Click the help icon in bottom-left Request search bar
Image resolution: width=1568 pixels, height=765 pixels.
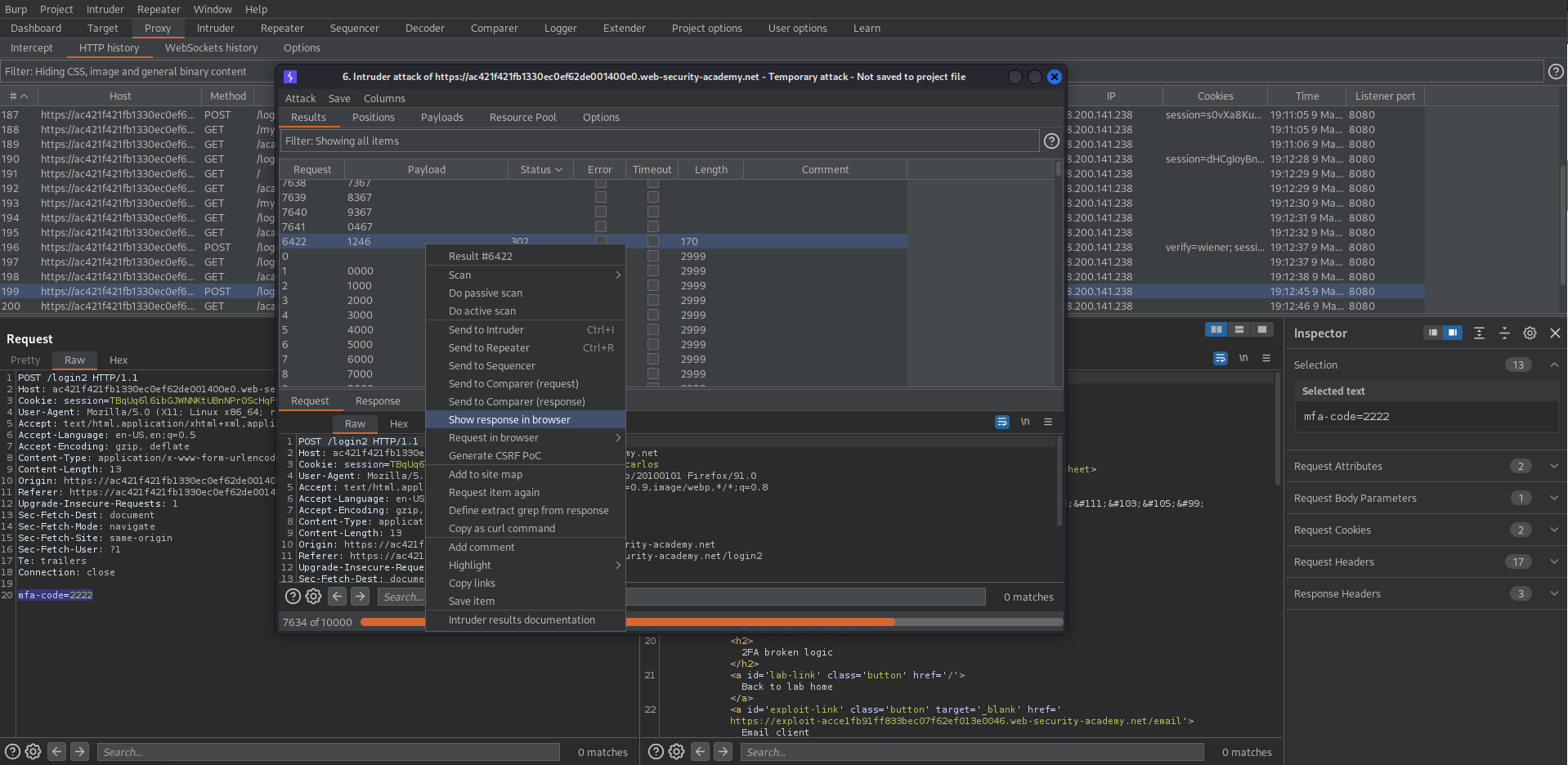click(x=12, y=751)
